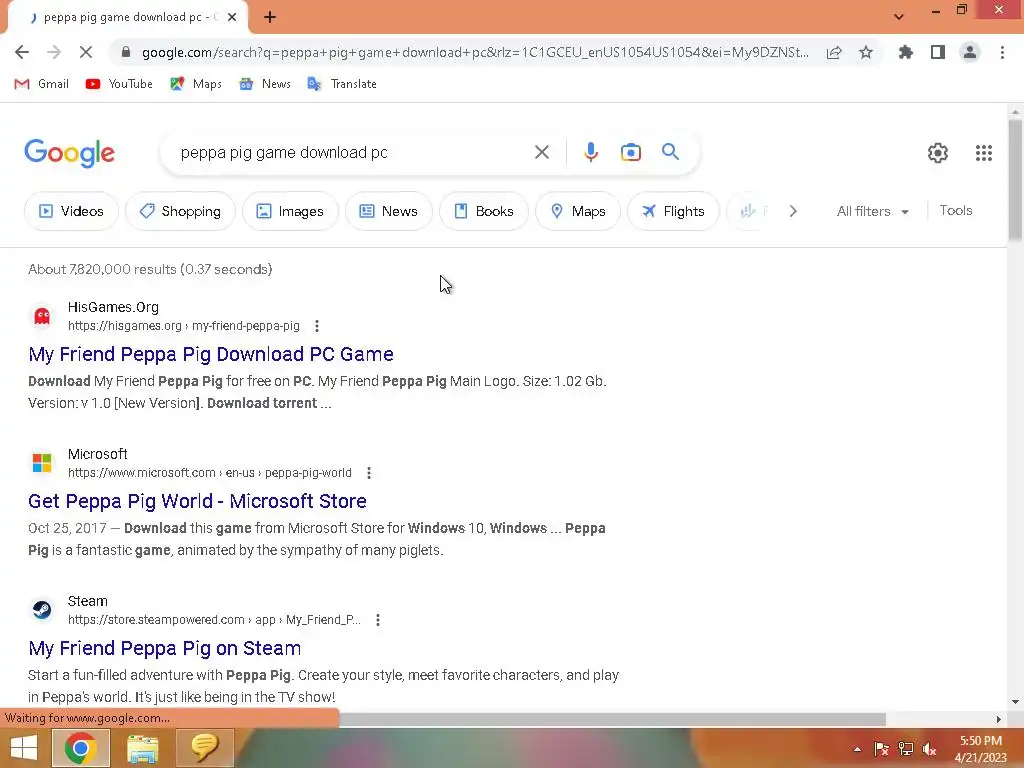
Task: Close the peppa pig search tab
Action: (232, 17)
